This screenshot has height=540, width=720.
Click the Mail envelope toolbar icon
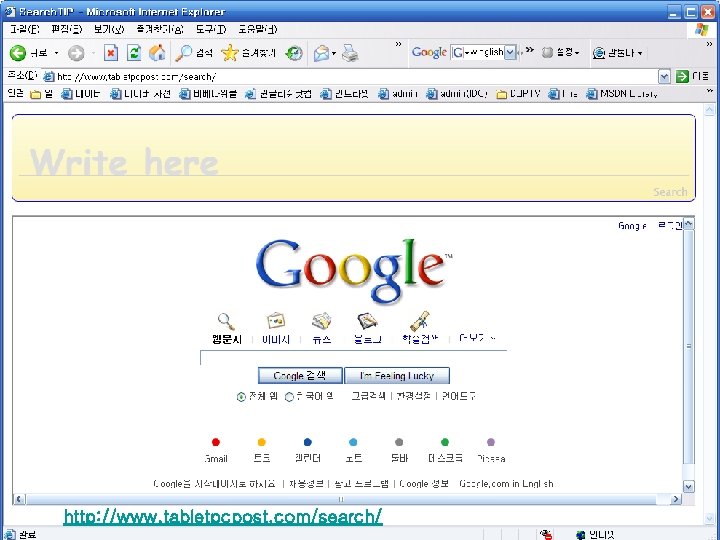coord(321,53)
